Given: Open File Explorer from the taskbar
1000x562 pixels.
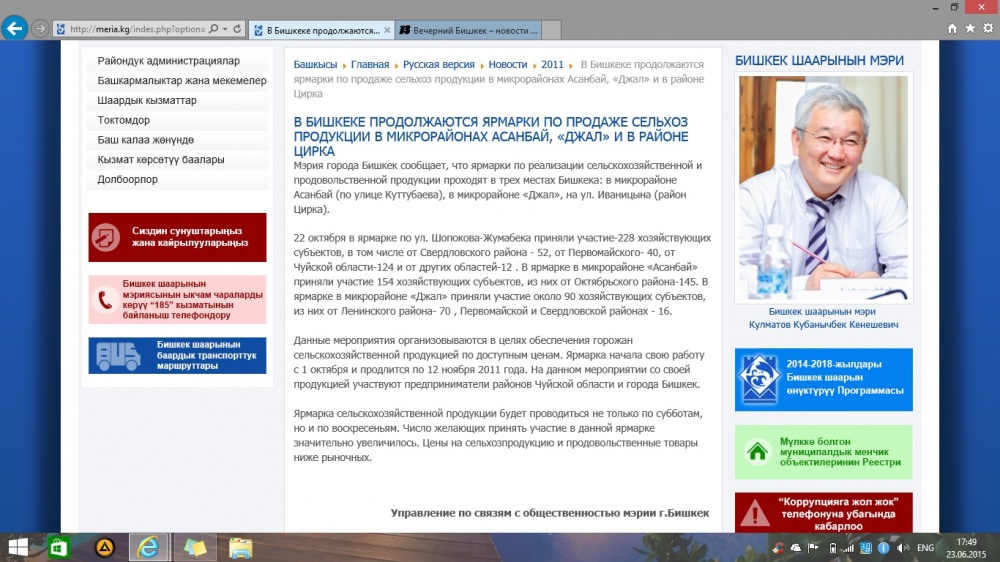Looking at the screenshot, I should point(240,548).
